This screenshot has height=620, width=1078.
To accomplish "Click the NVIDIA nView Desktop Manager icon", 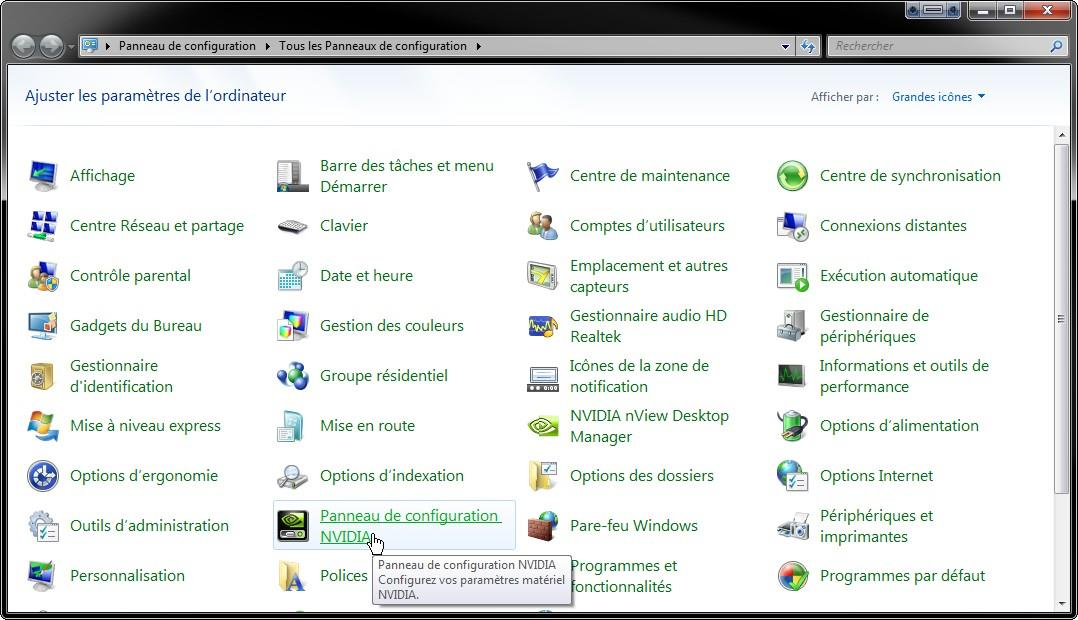I will [543, 426].
